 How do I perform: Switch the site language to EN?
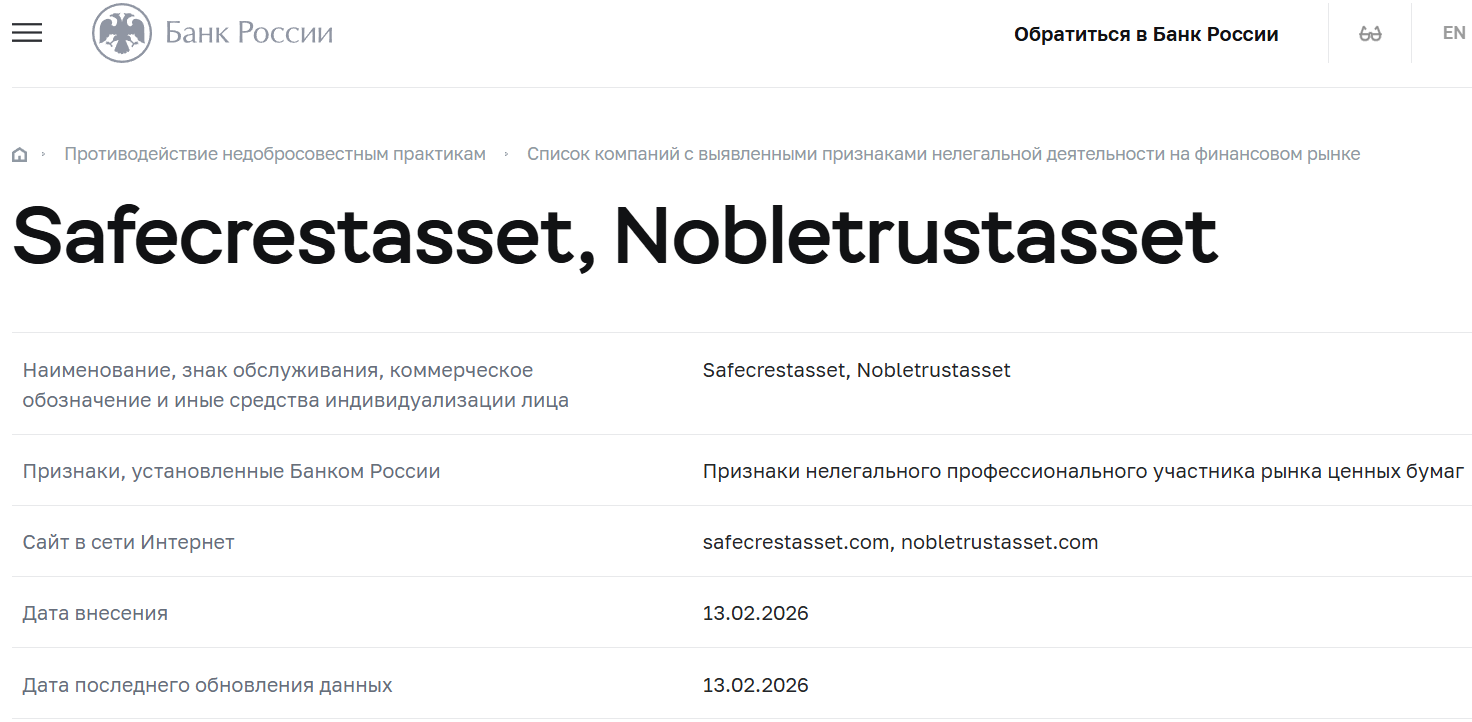coord(1452,32)
